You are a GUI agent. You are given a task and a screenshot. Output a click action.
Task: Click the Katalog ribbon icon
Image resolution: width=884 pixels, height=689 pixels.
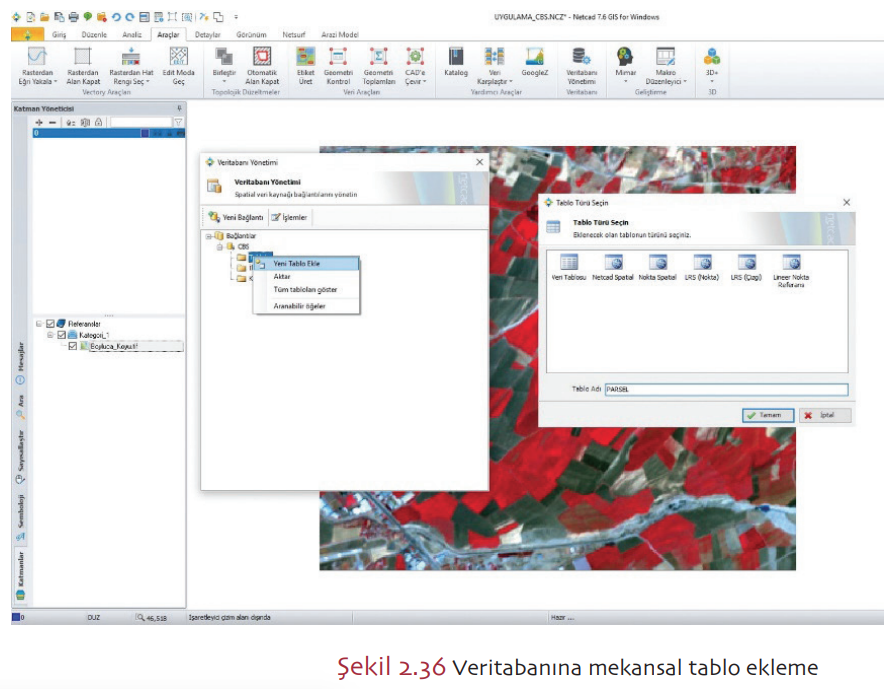(456, 61)
